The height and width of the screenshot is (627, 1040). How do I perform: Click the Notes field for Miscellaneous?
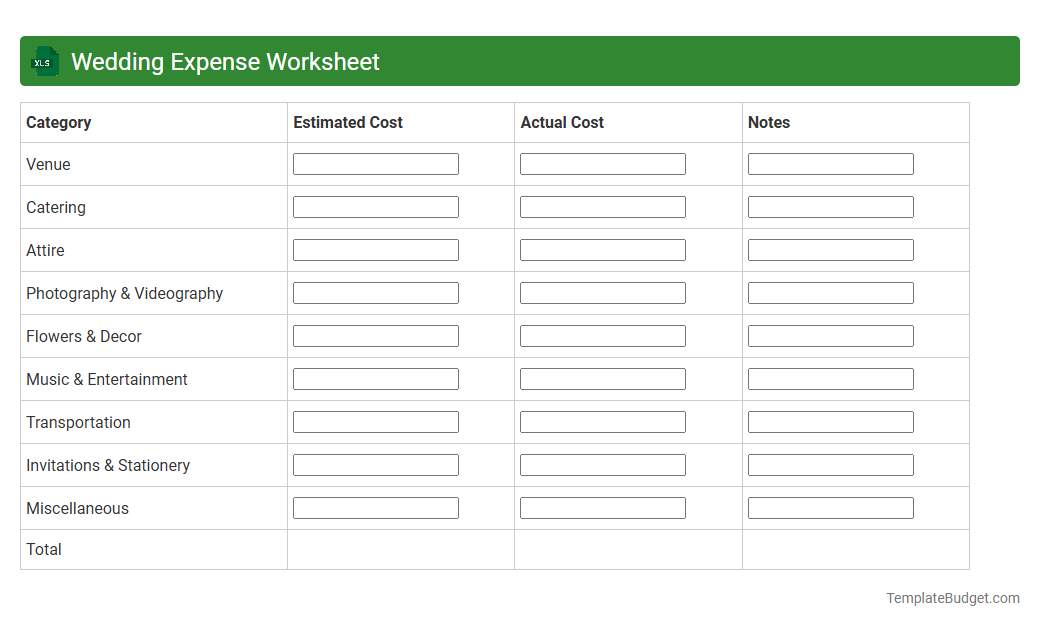click(x=830, y=507)
